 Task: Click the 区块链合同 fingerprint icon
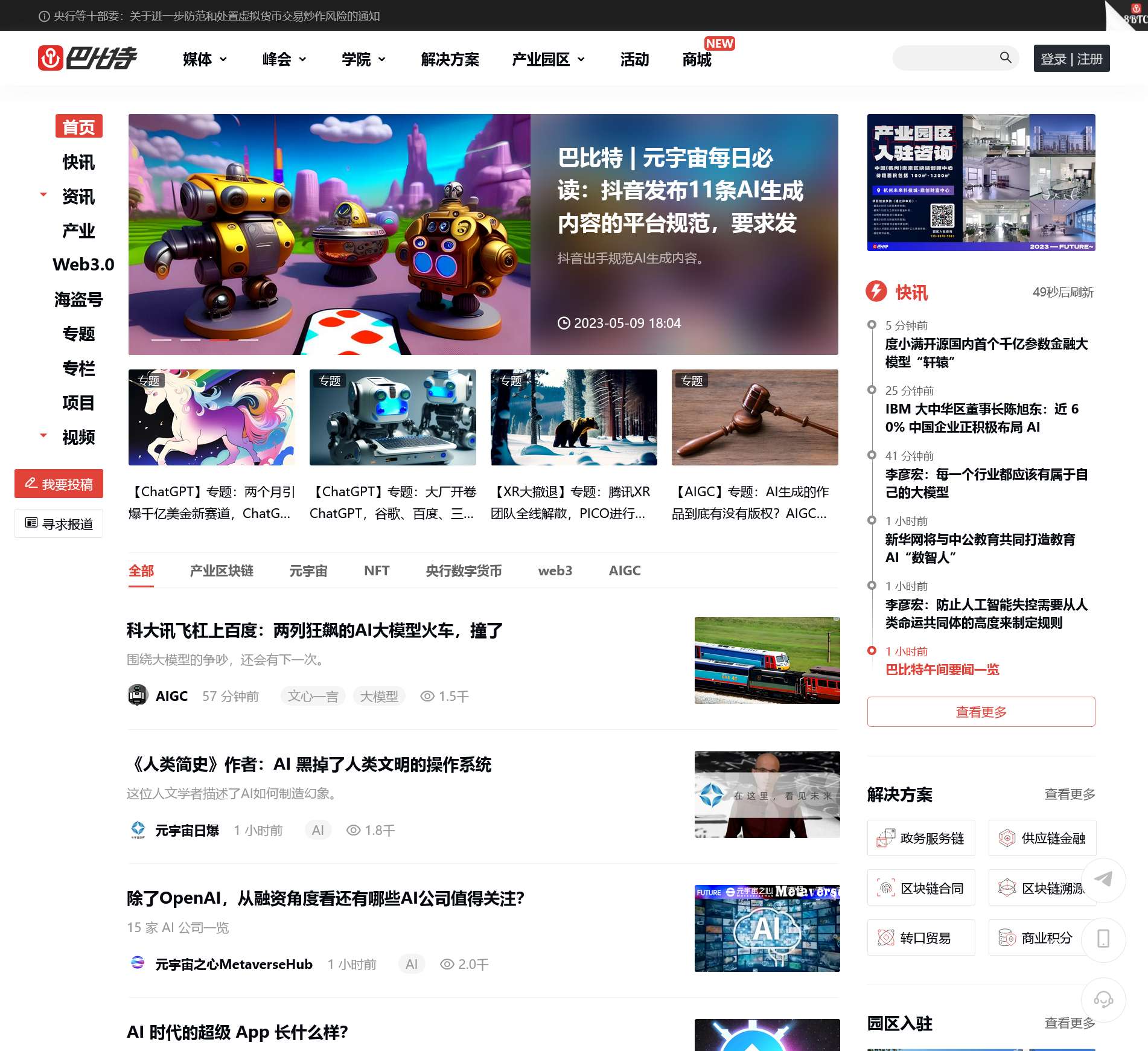tap(885, 888)
